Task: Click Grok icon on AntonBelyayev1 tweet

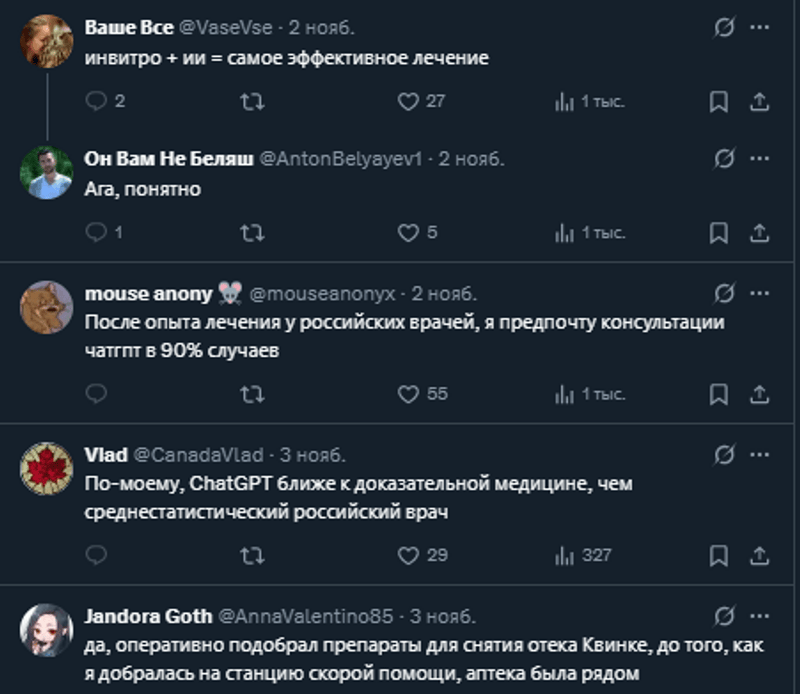Action: [x=724, y=159]
